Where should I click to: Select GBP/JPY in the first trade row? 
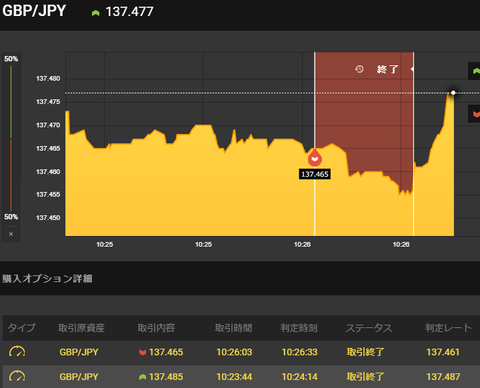point(79,352)
